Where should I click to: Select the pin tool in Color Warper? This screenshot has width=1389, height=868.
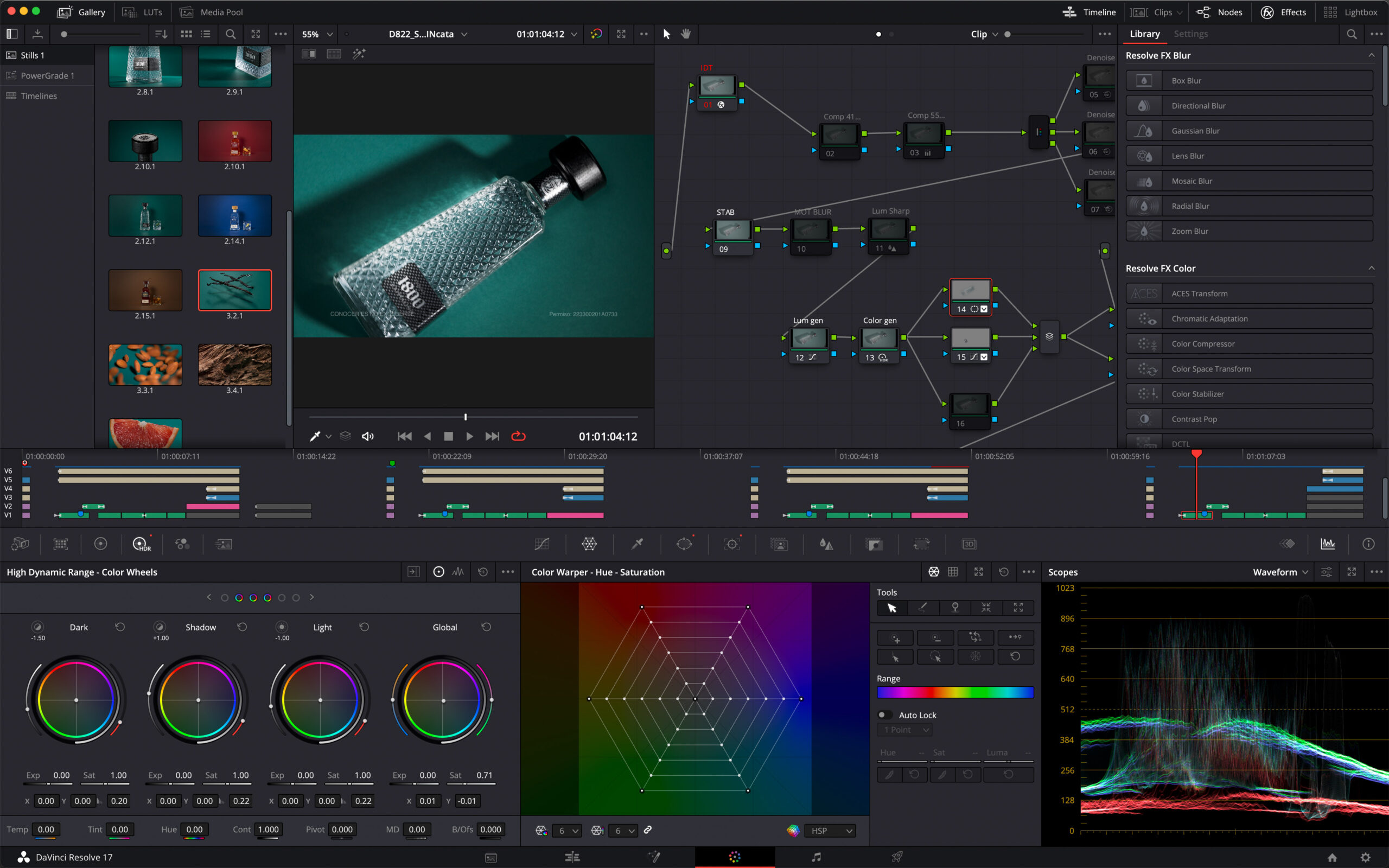(x=955, y=608)
